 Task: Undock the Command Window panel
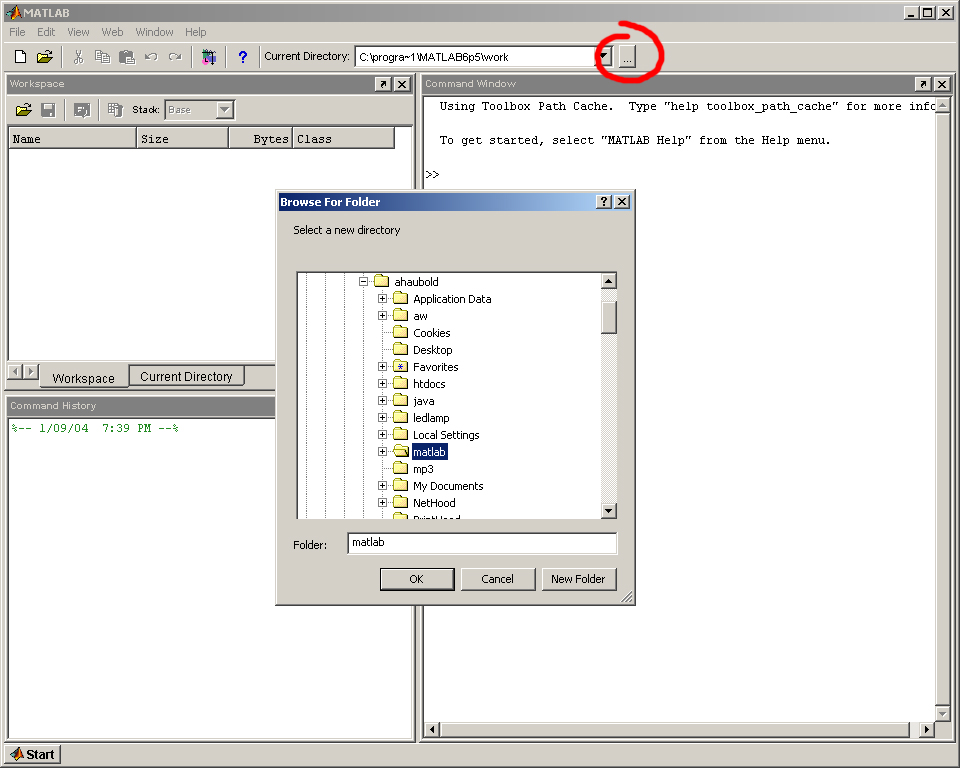(923, 84)
